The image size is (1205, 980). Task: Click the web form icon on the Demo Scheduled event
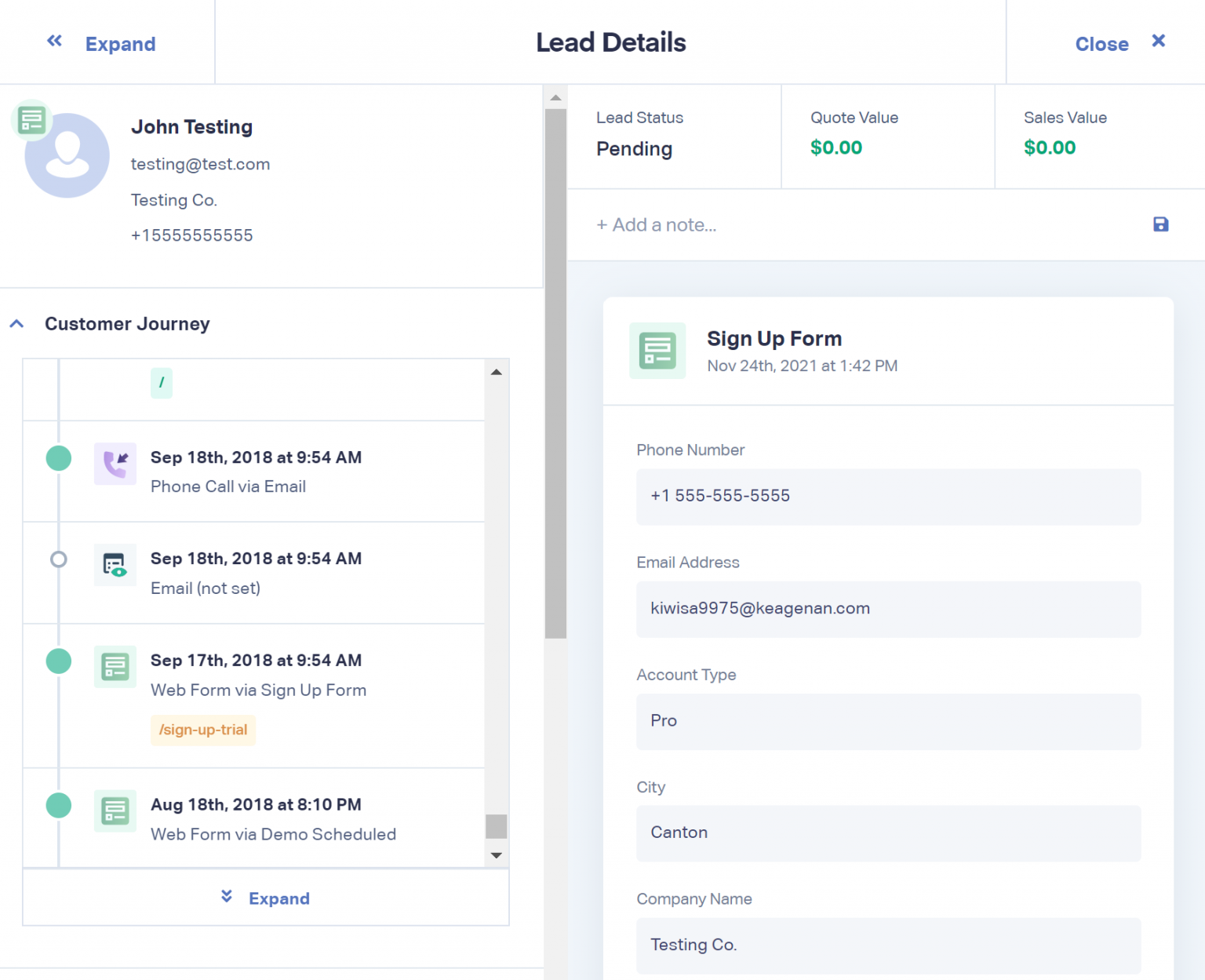click(x=115, y=811)
